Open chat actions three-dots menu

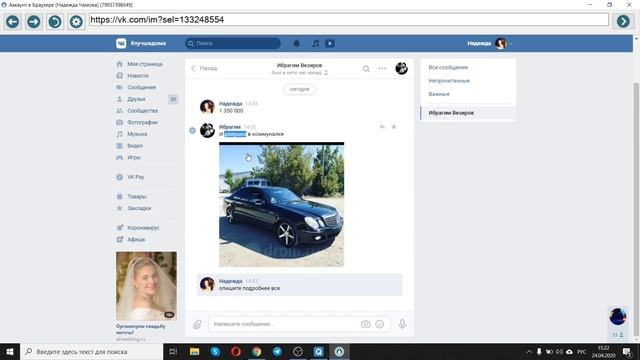pyautogui.click(x=382, y=68)
